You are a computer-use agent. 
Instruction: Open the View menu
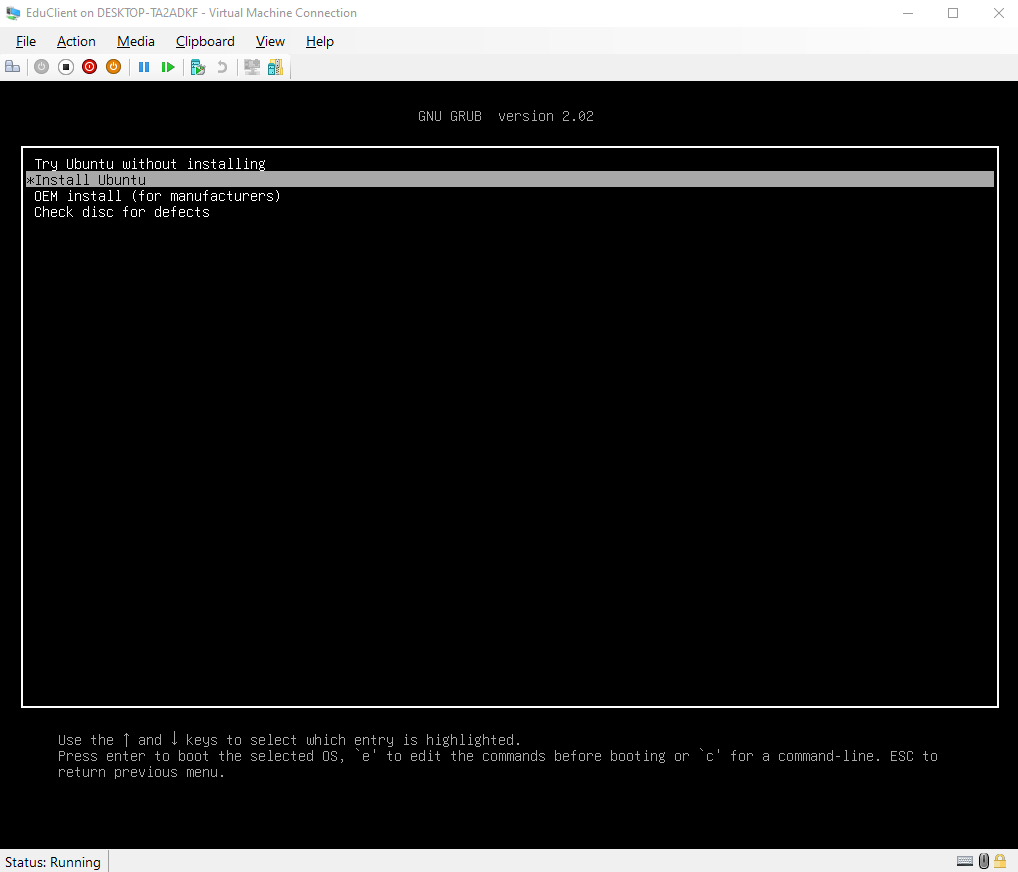tap(270, 42)
